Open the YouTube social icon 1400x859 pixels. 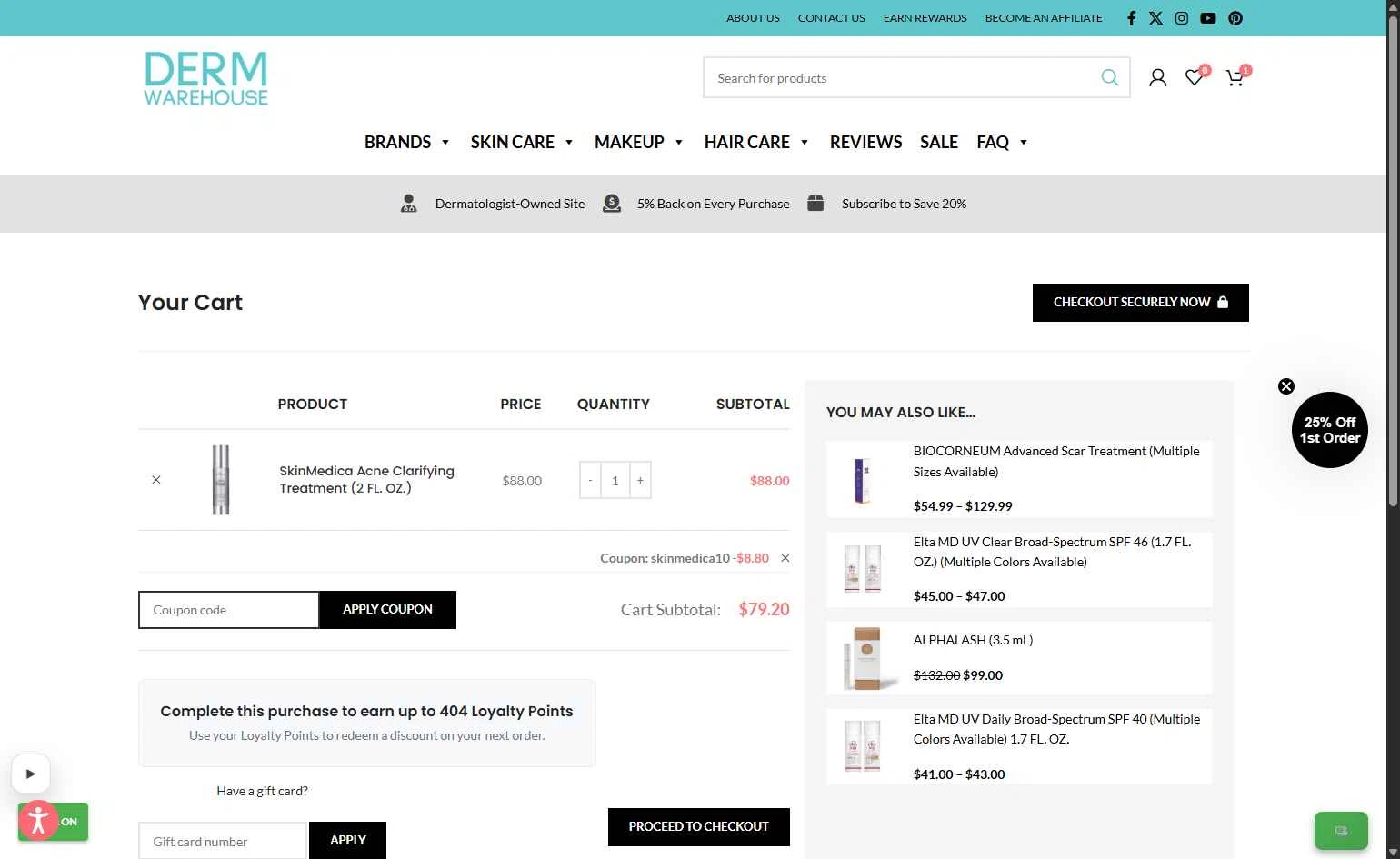(x=1208, y=18)
